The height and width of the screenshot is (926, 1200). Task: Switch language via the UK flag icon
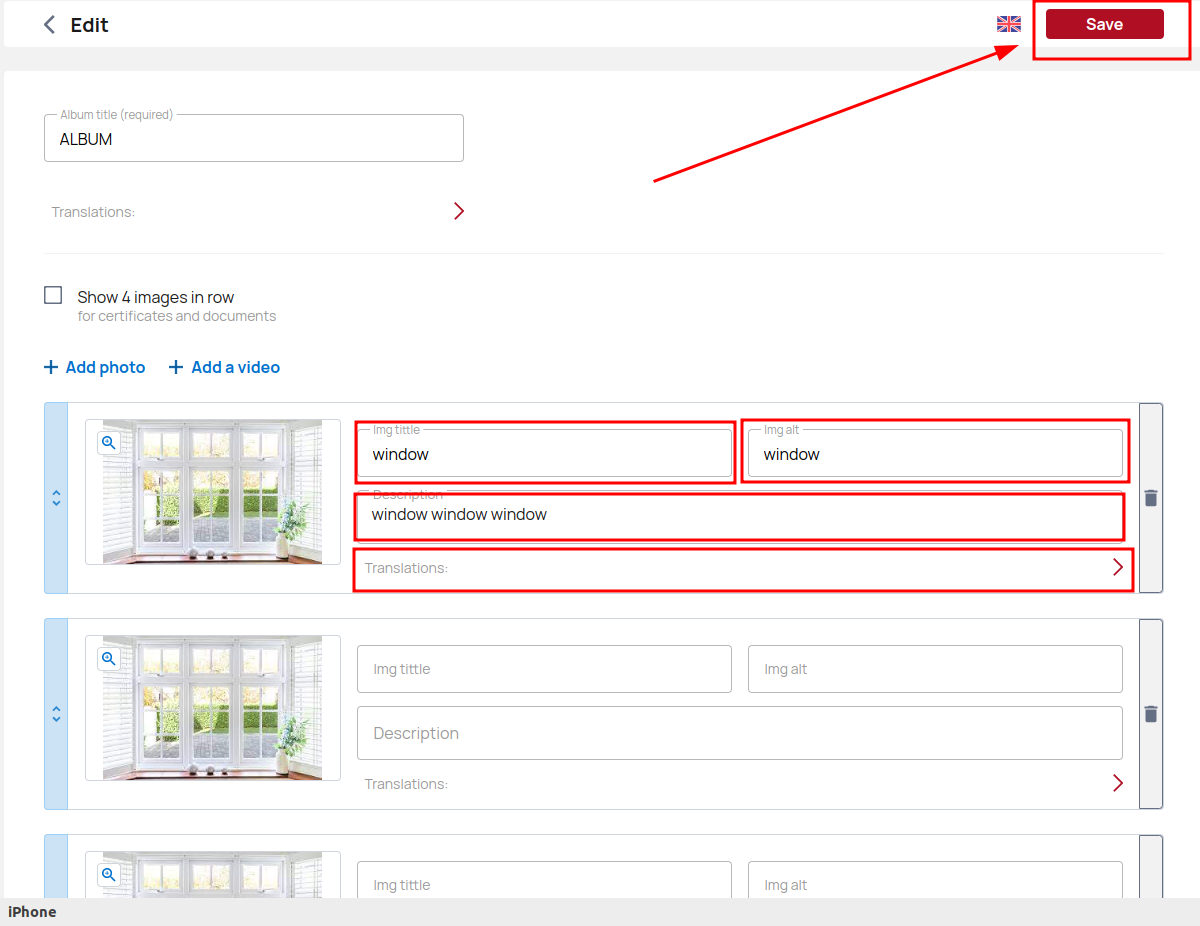point(1009,25)
